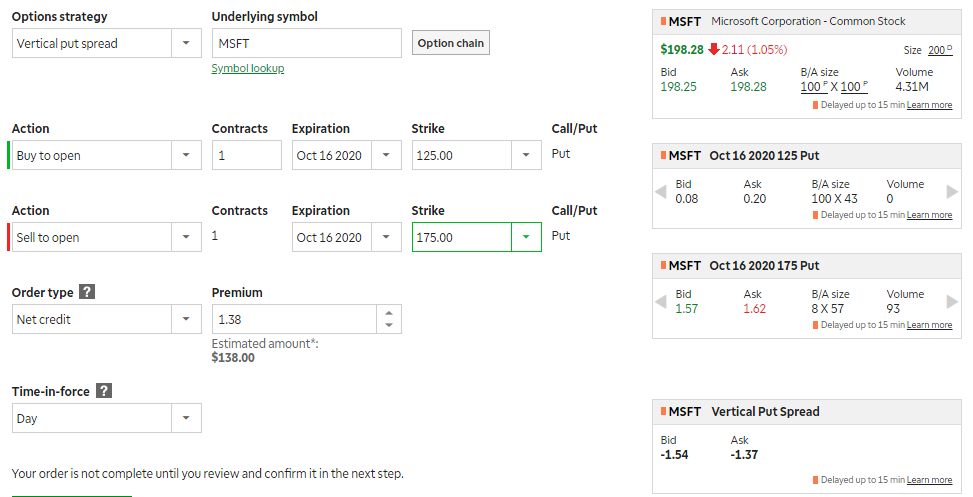973x497 pixels.
Task: Click the Time-in-force help question-mark icon
Action: 104,391
